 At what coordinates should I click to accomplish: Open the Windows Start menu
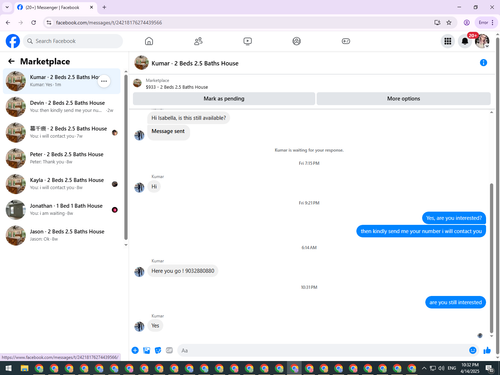pyautogui.click(x=9, y=368)
